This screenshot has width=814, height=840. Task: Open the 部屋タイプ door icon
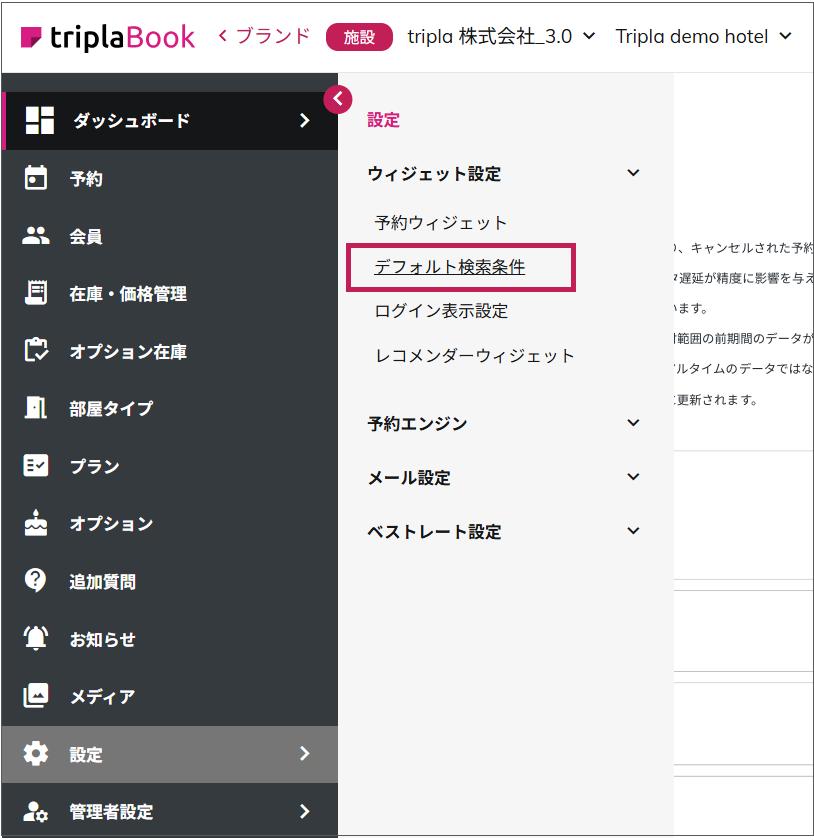[36, 408]
